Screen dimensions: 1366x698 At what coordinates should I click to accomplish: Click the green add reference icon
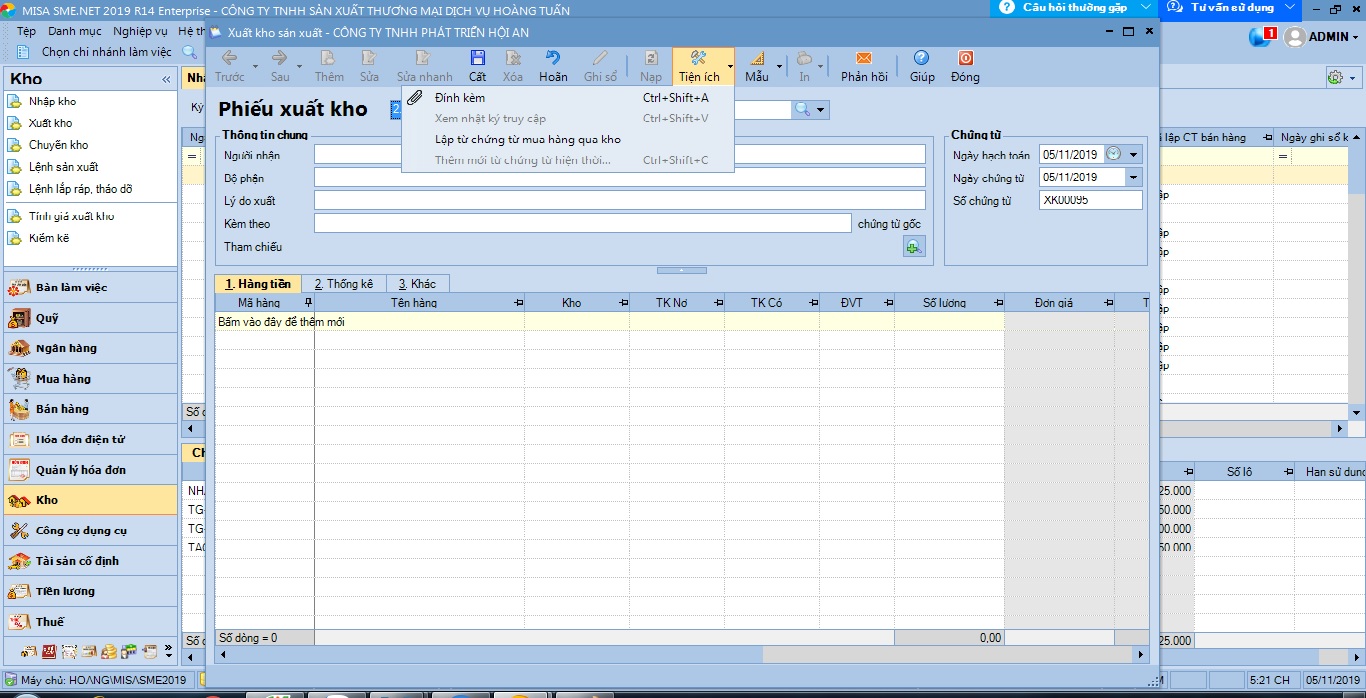click(x=914, y=247)
